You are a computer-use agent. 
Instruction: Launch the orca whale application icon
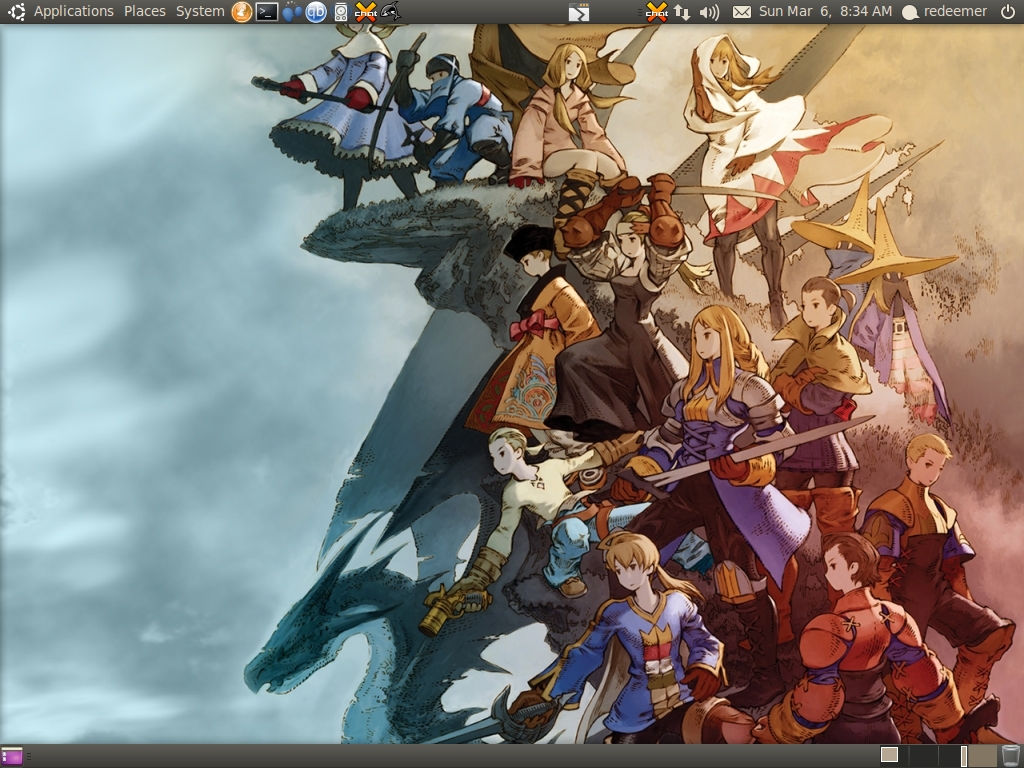(x=390, y=11)
